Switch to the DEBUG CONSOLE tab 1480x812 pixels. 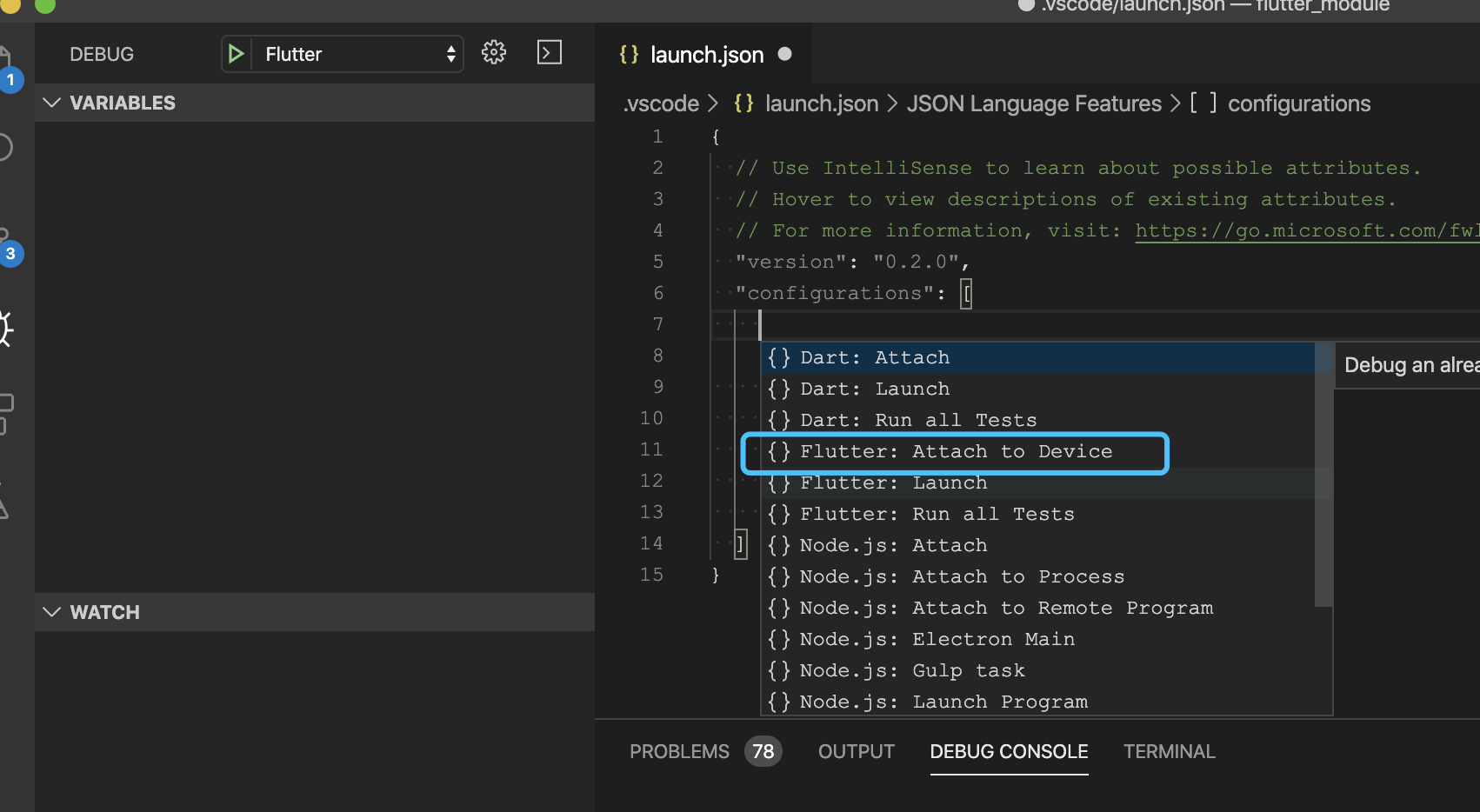click(x=1009, y=751)
